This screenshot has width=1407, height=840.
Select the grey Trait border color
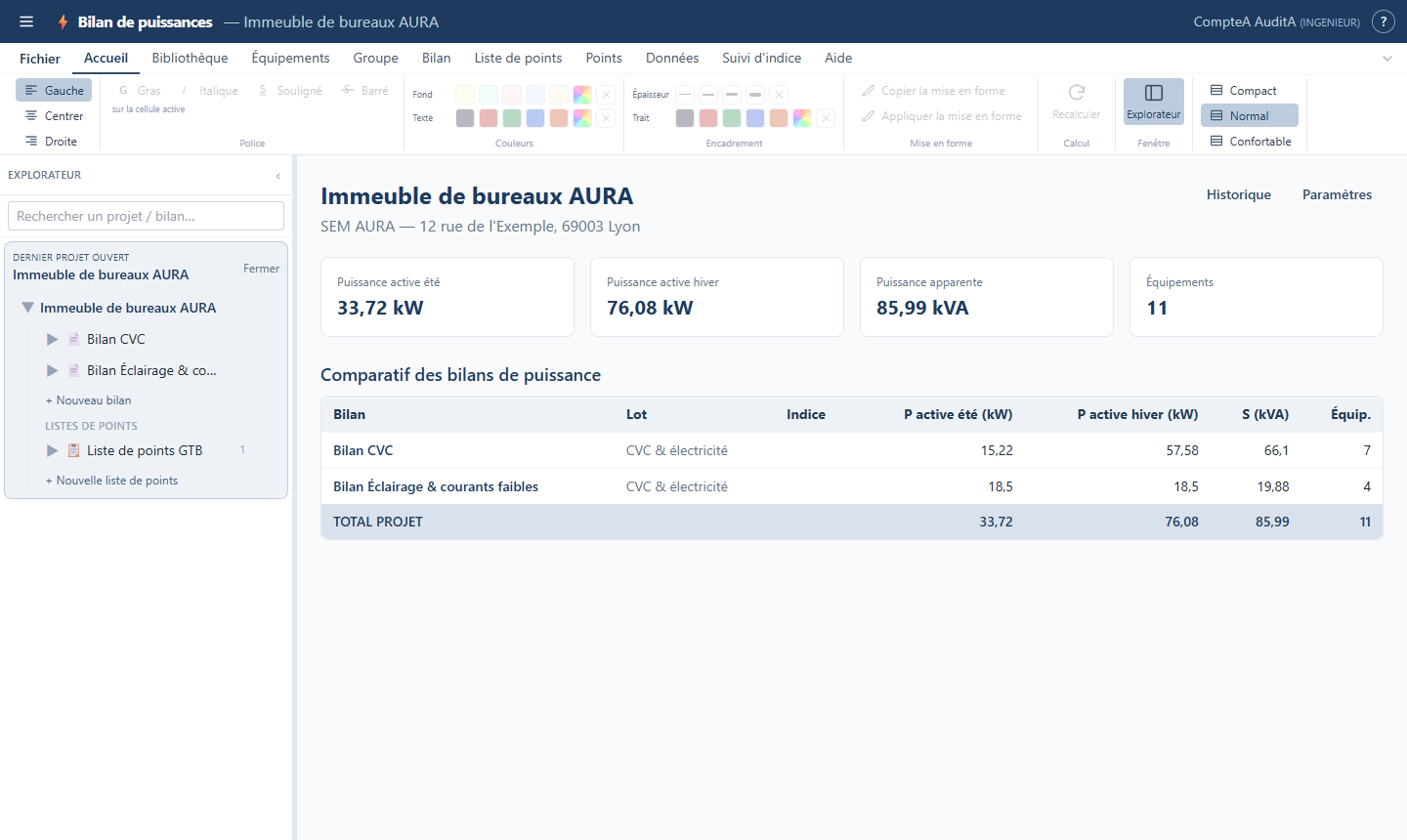pyautogui.click(x=685, y=118)
